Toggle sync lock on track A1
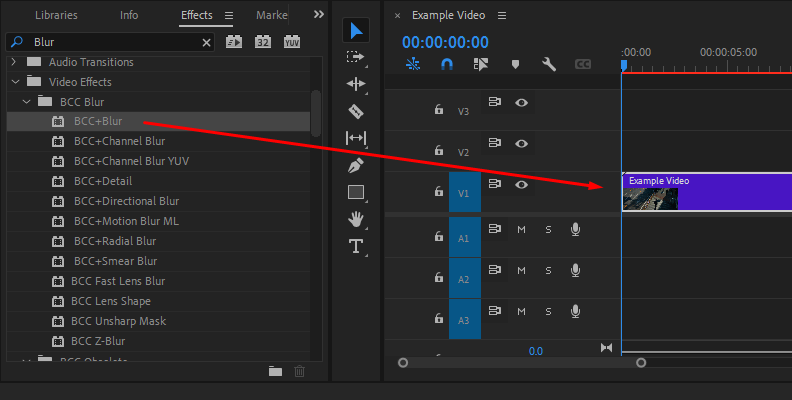 pyautogui.click(x=494, y=229)
